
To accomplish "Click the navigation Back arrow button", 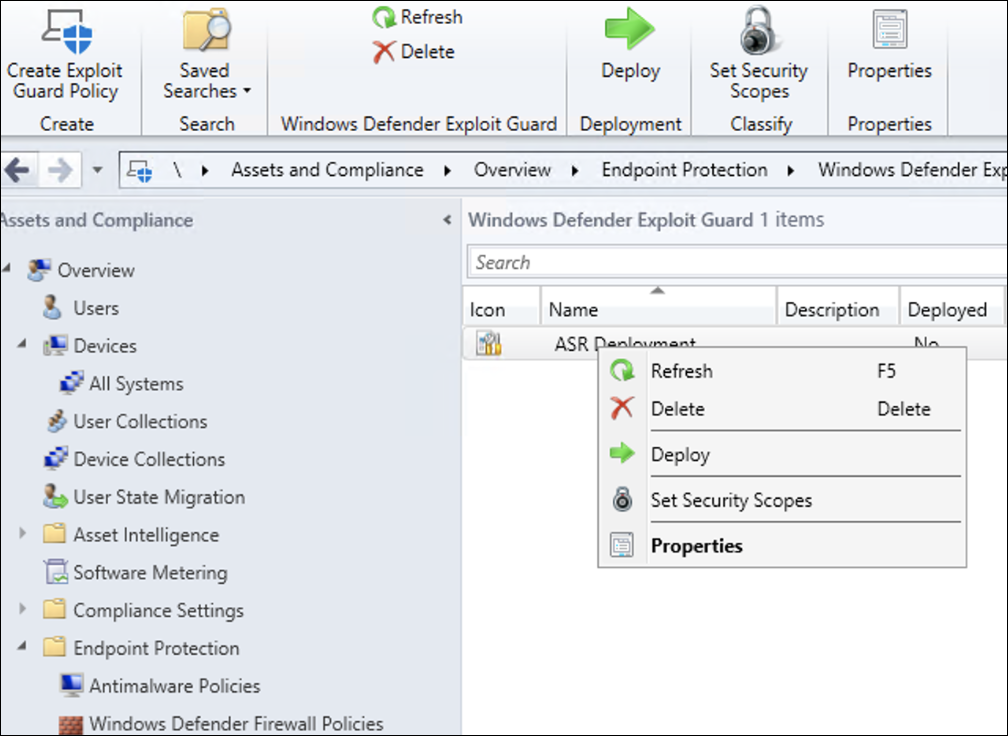I will point(18,170).
